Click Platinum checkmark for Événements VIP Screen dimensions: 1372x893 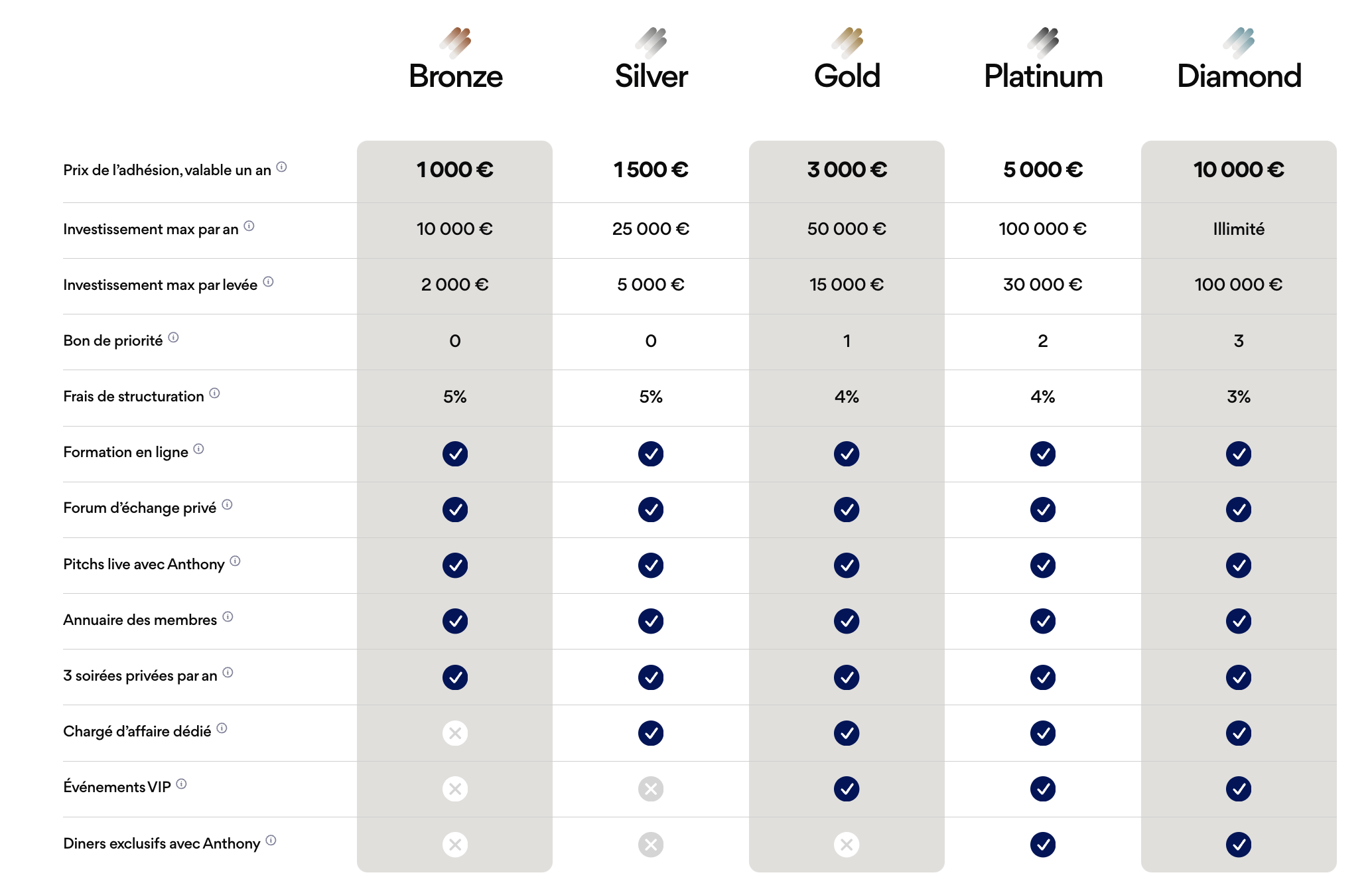(x=1042, y=789)
